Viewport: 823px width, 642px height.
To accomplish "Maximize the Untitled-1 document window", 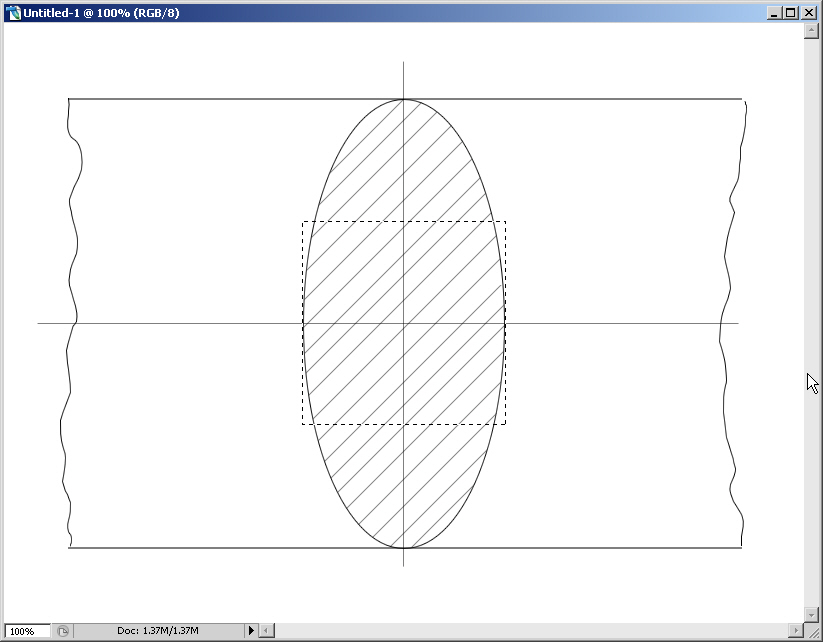I will click(x=791, y=13).
